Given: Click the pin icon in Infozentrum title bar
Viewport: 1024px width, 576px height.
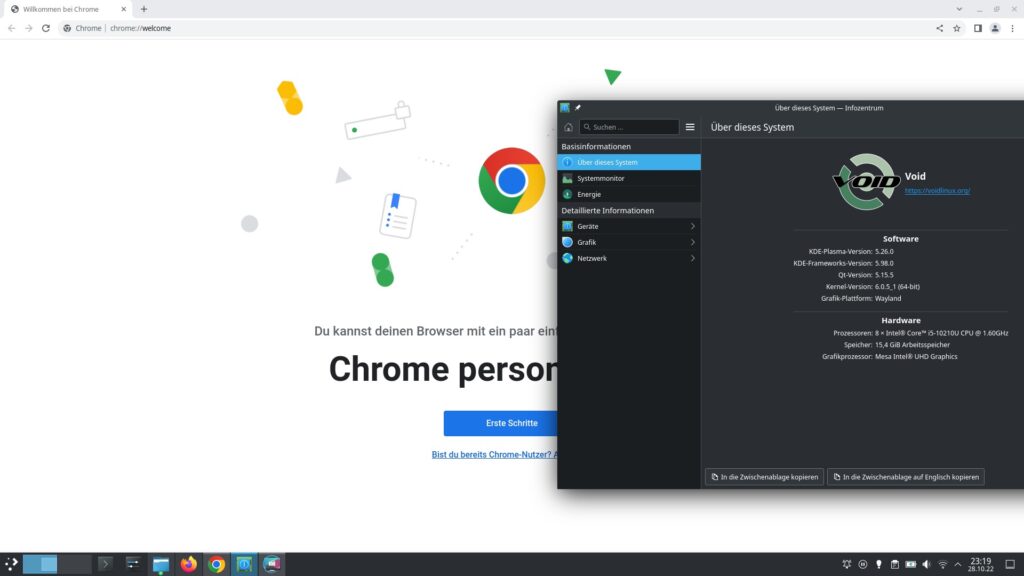Looking at the screenshot, I should tap(577, 108).
